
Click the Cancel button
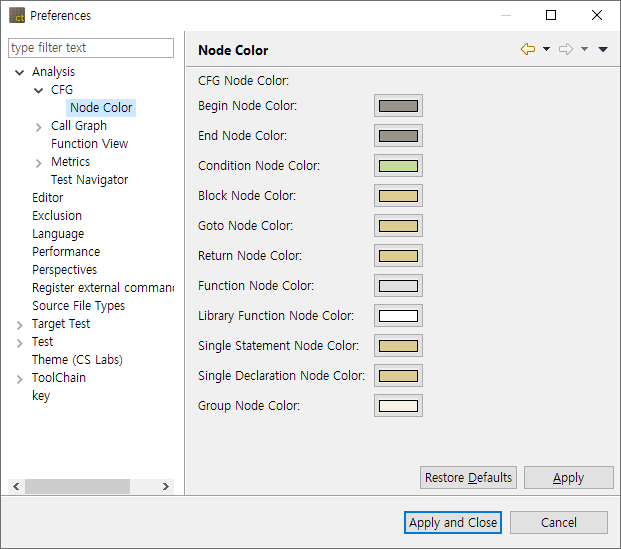click(558, 522)
